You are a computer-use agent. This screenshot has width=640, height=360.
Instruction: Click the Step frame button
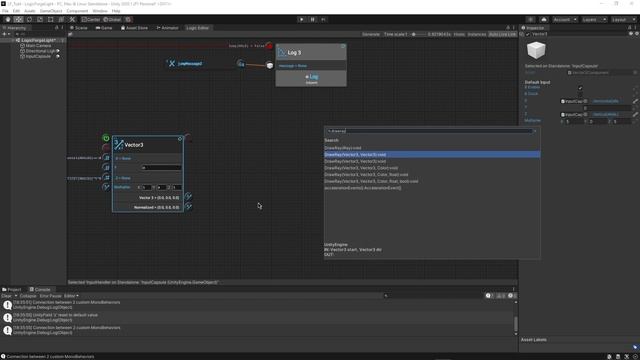(x=323, y=20)
